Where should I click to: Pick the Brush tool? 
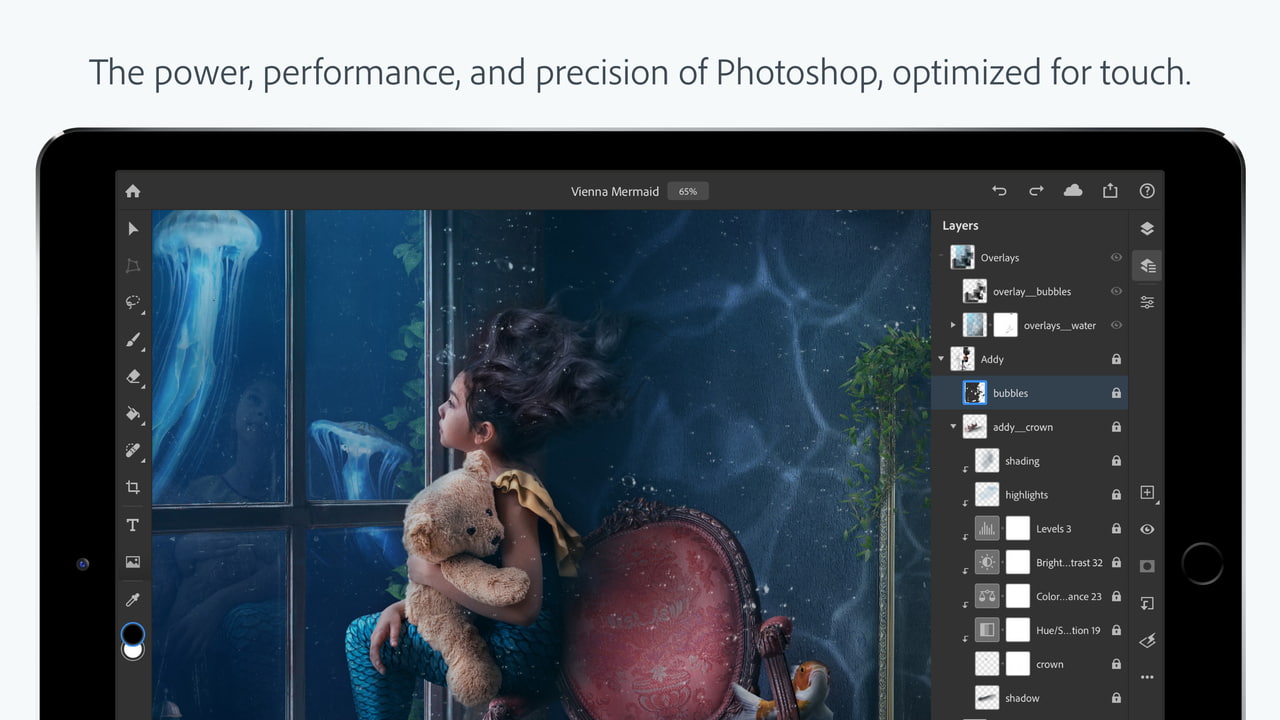click(x=133, y=340)
